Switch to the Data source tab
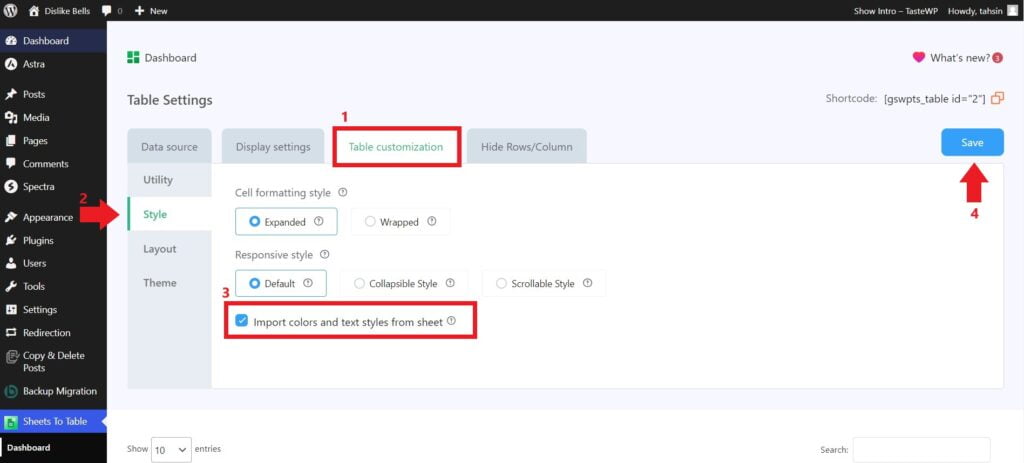This screenshot has width=1024, height=463. pyautogui.click(x=169, y=146)
